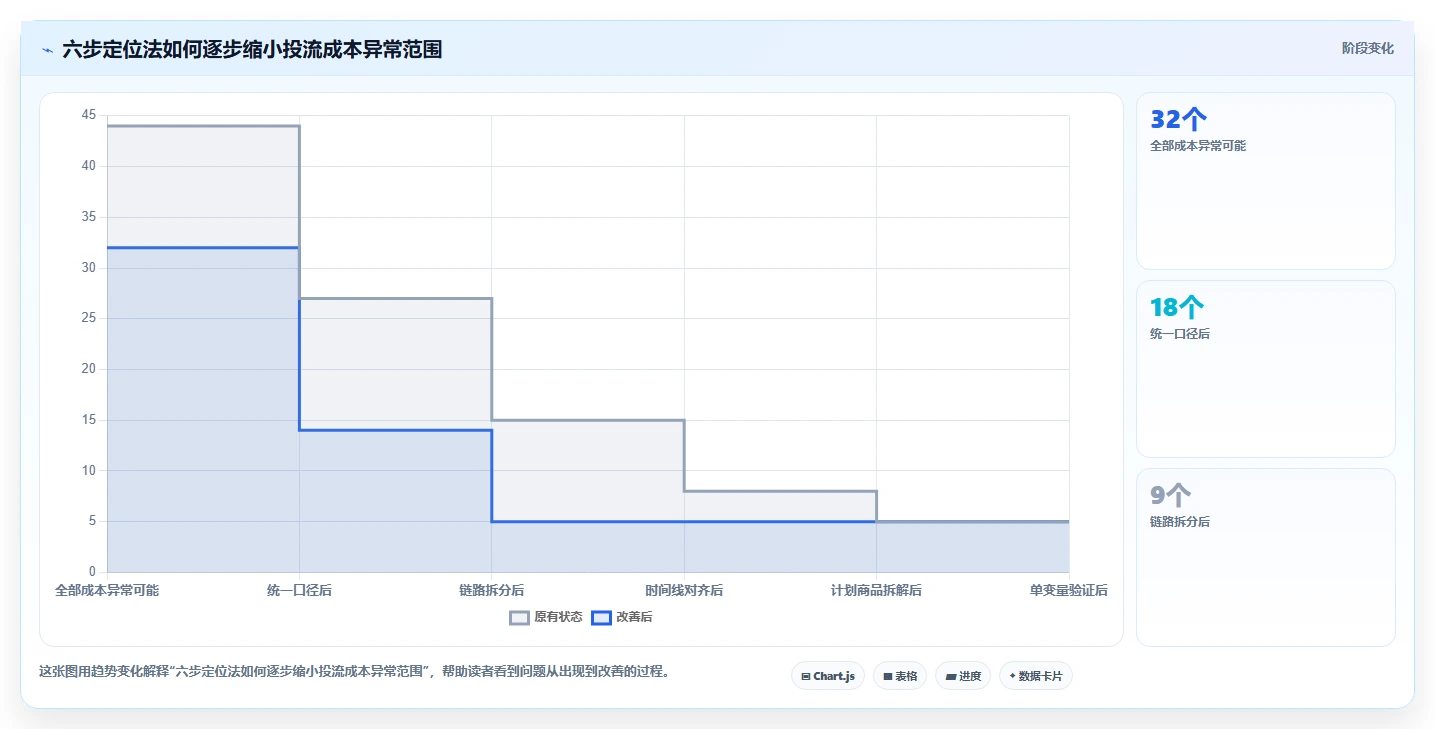Toggle the 原有状态 legend swatch
The width and height of the screenshot is (1435, 729).
(x=519, y=618)
